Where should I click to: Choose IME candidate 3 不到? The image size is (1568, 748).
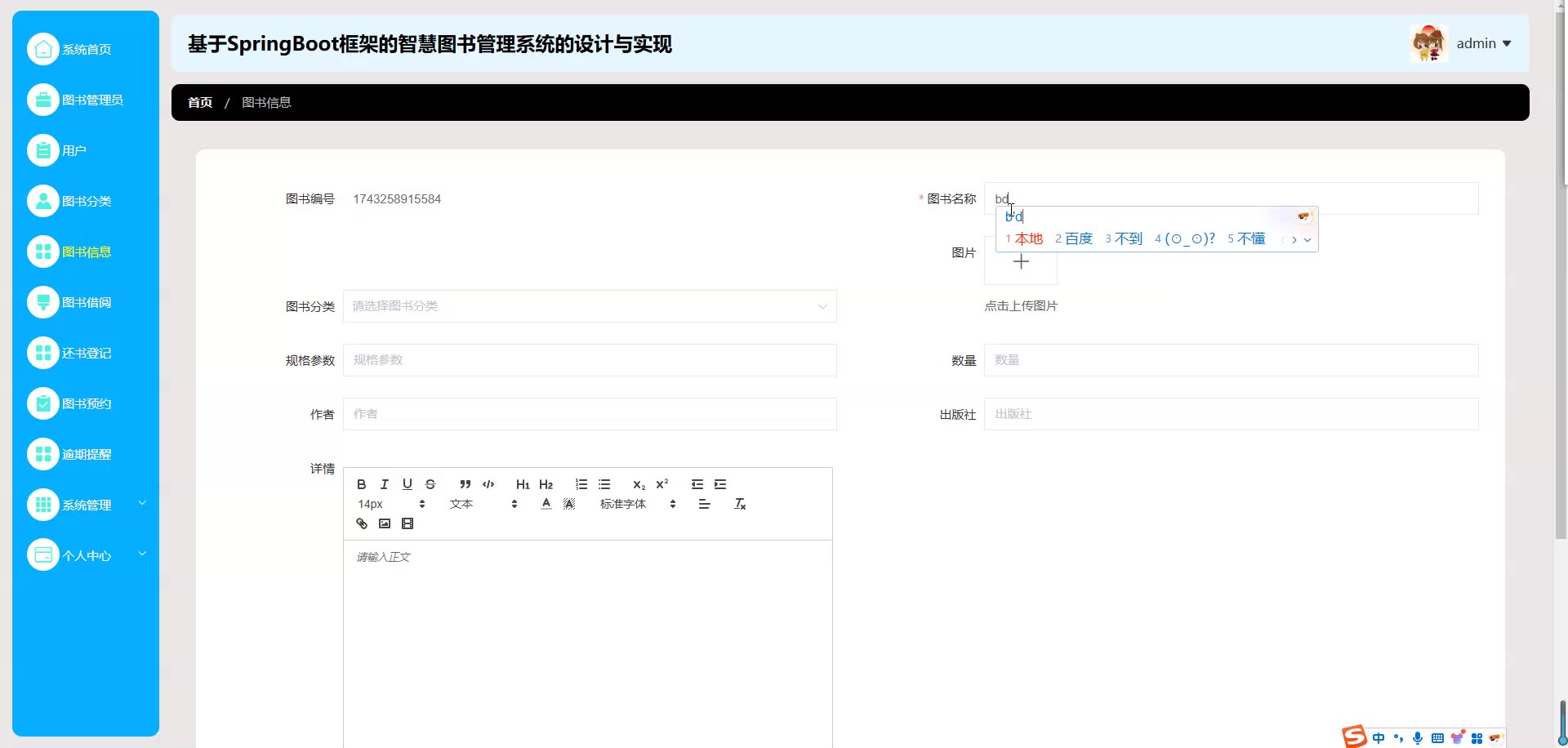[1124, 238]
